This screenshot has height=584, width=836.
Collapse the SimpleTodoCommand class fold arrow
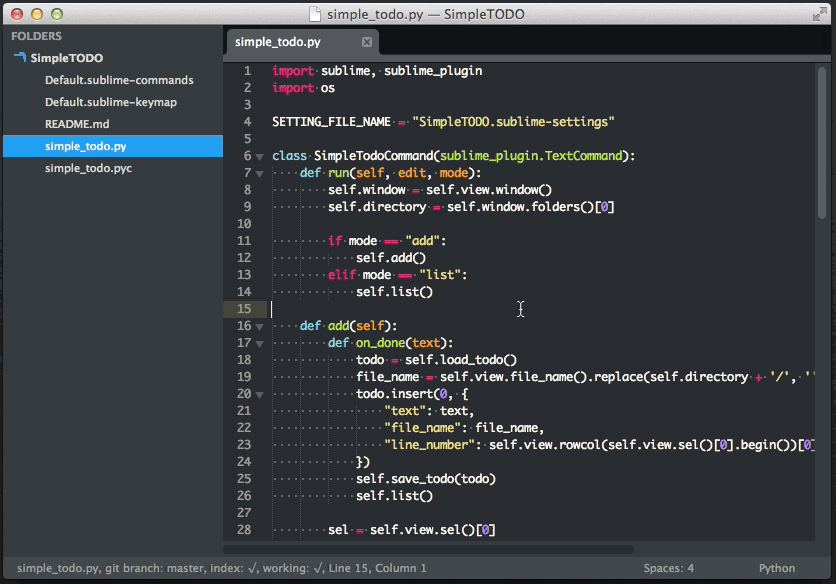[x=259, y=156]
